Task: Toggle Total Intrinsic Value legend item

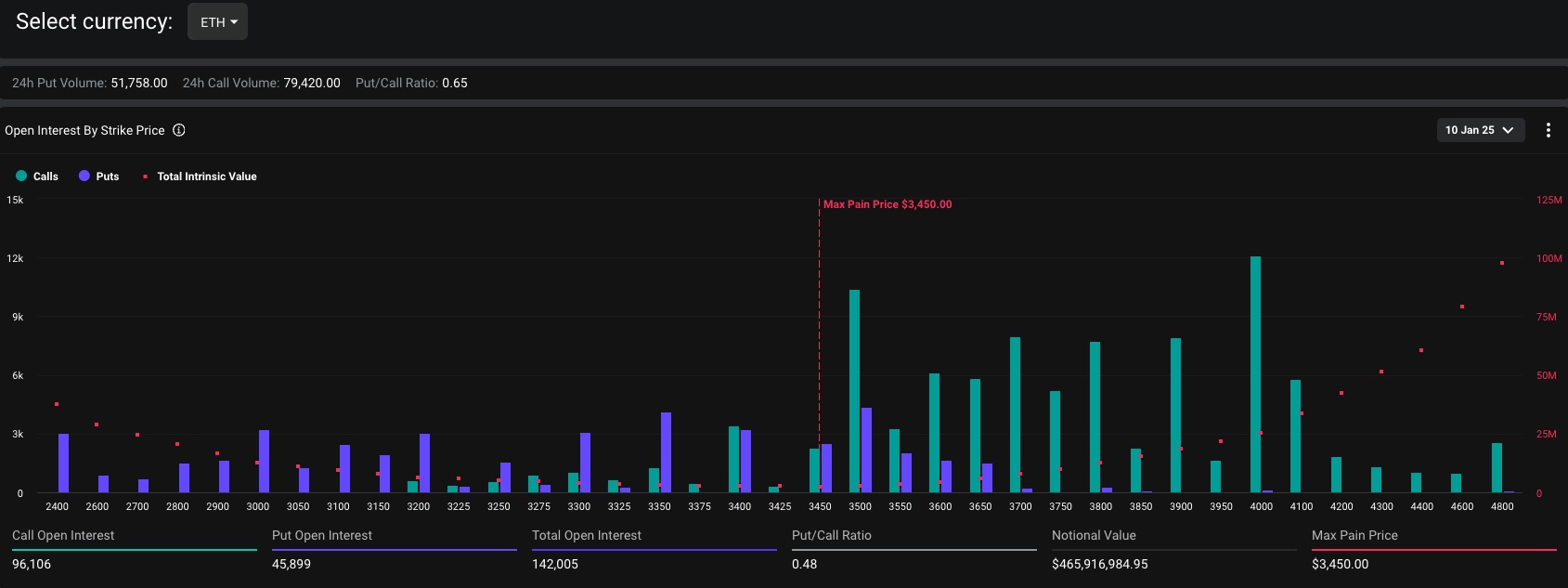Action: click(206, 176)
